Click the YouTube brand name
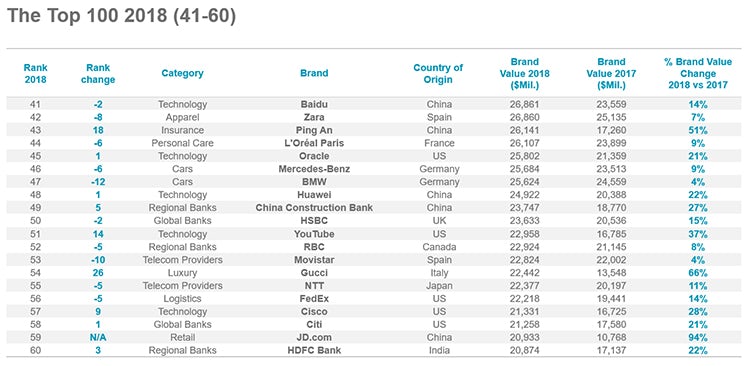 314,234
